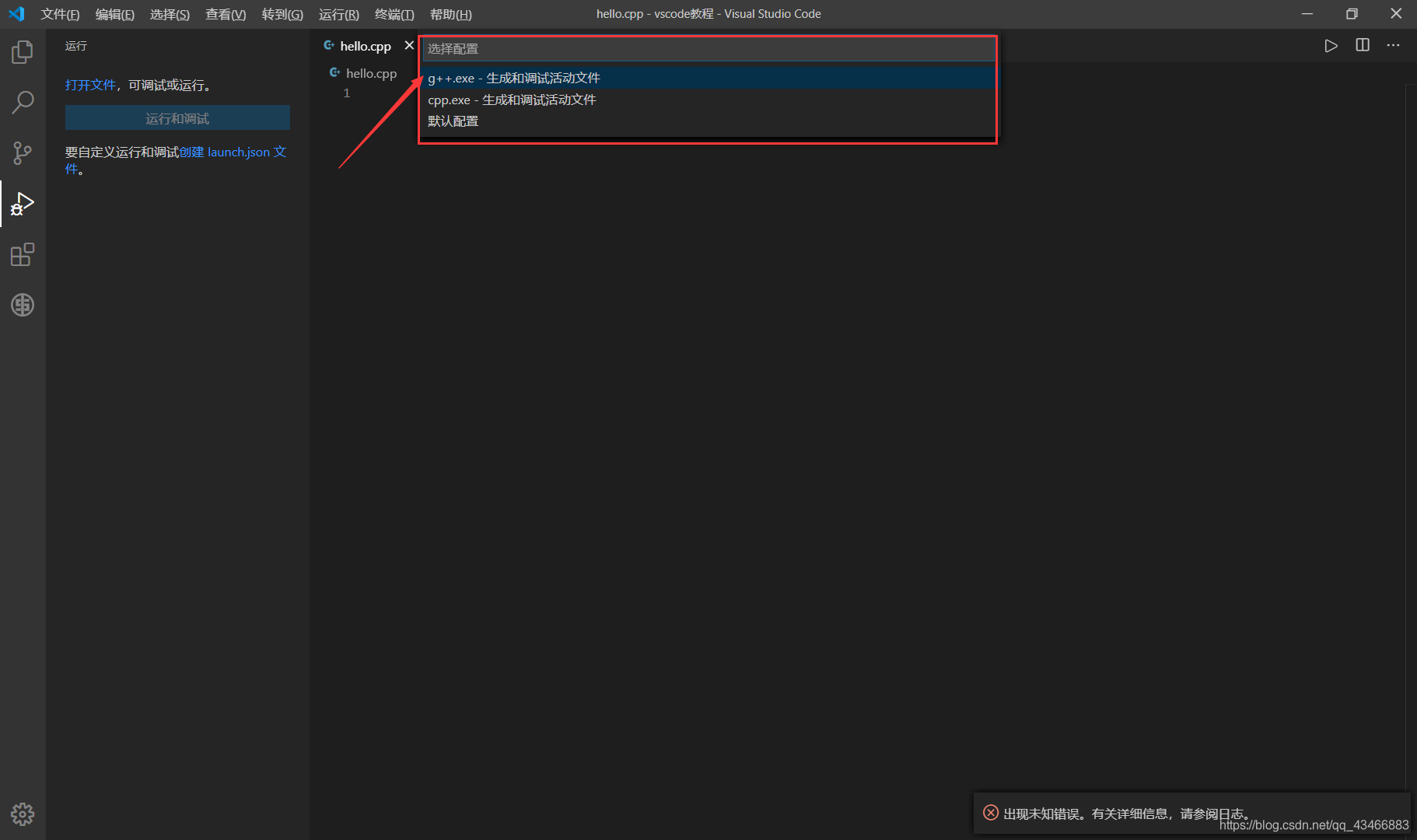The image size is (1417, 840).
Task: Run the file with the play icon
Action: click(1331, 45)
